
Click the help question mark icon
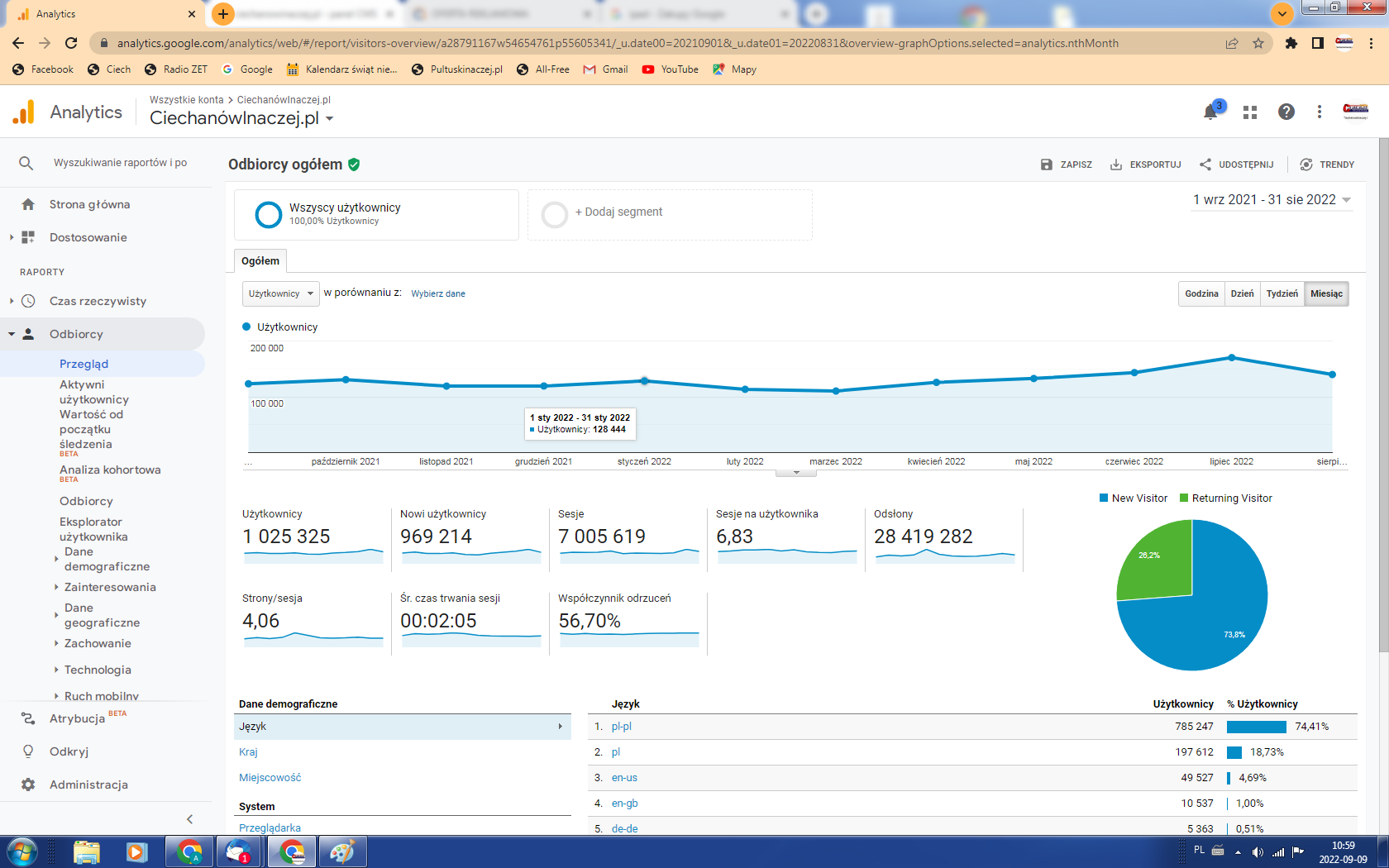coord(1286,112)
